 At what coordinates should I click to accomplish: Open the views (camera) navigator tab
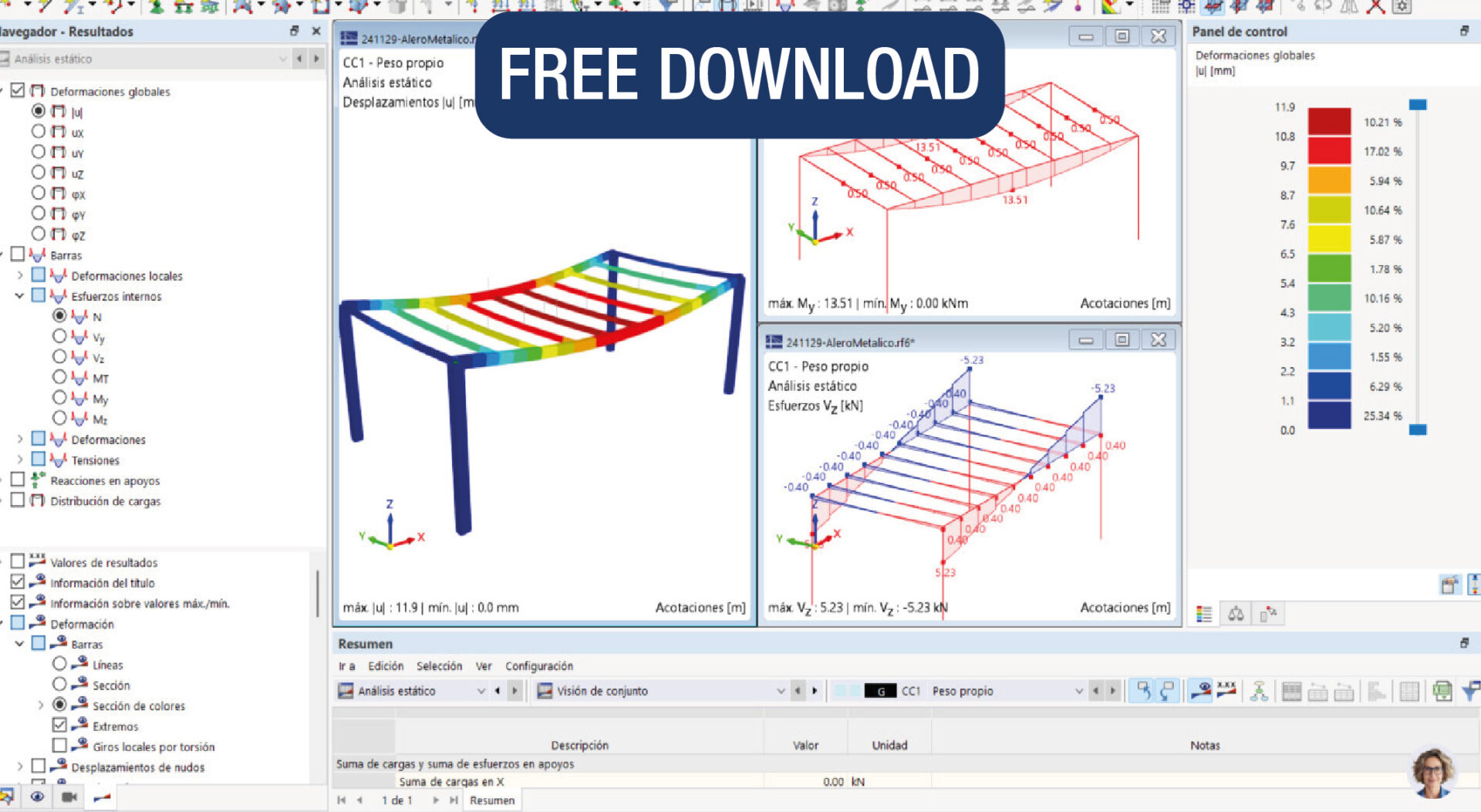69,797
